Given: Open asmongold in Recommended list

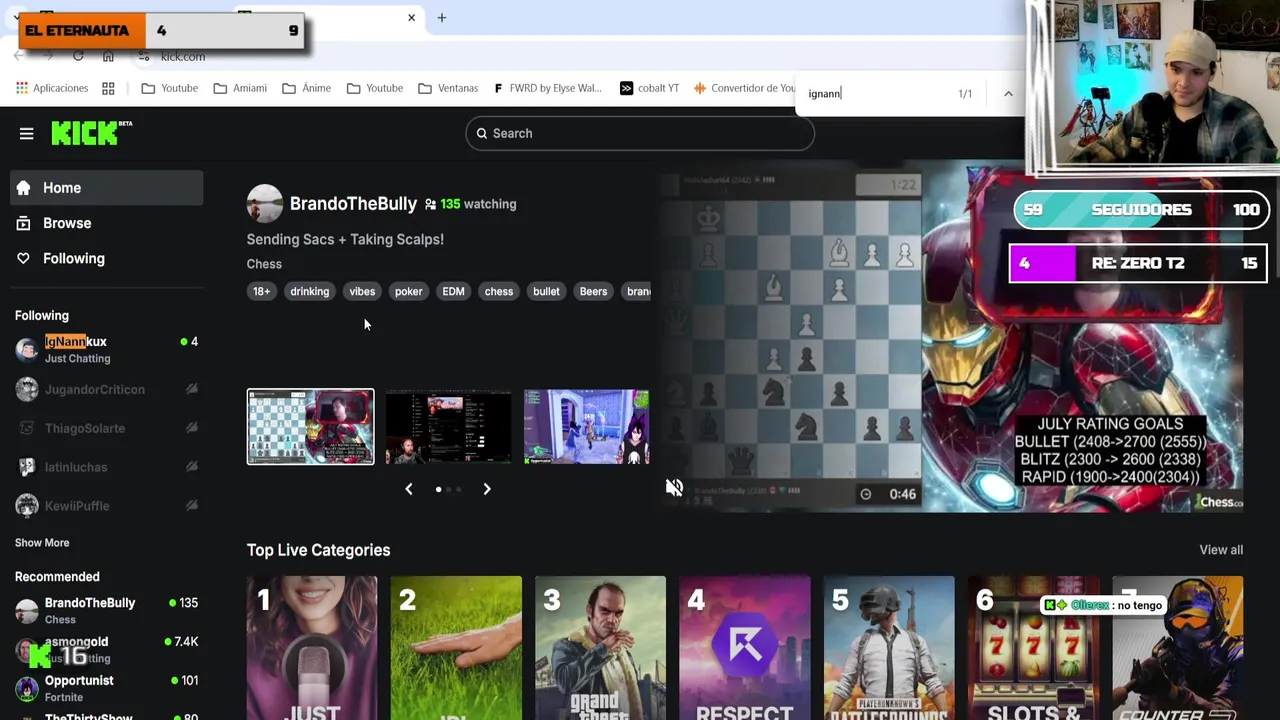Looking at the screenshot, I should click(107, 649).
